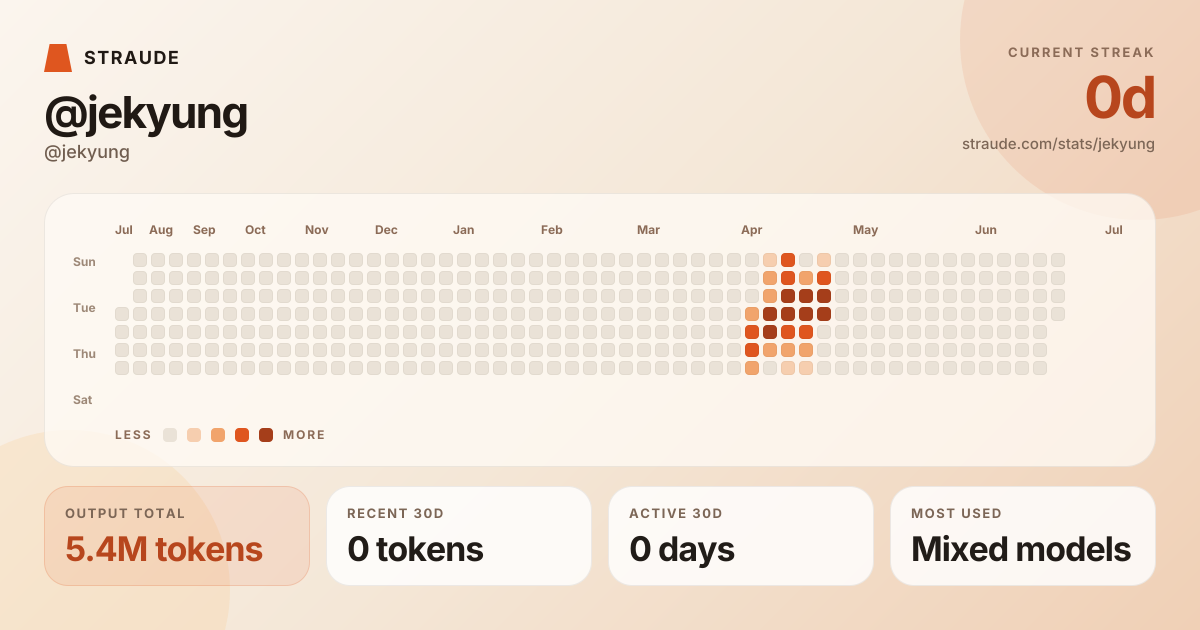Click the small @jekyung handle under the heading
The height and width of the screenshot is (630, 1200).
click(87, 152)
